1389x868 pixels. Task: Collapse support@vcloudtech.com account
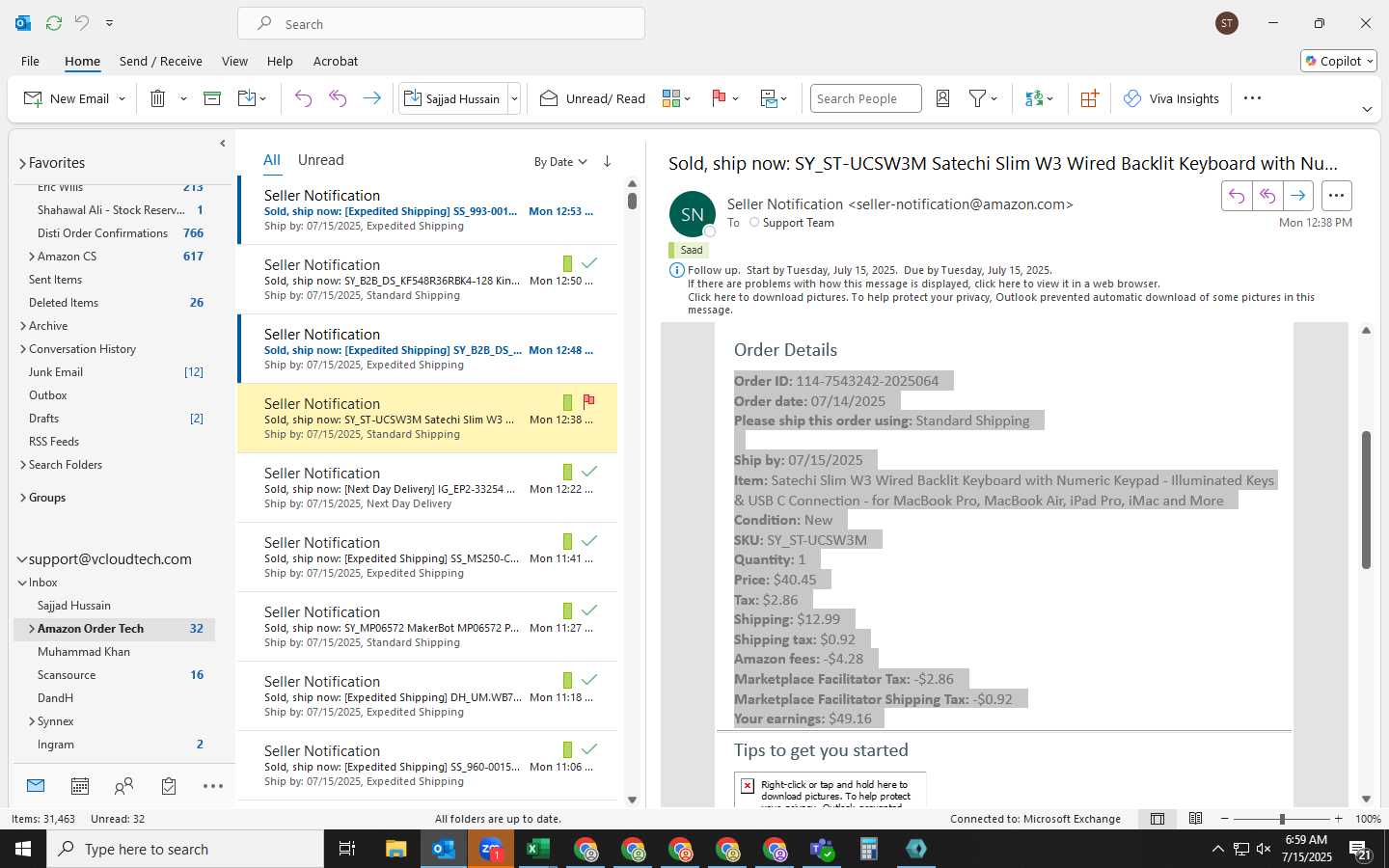click(22, 559)
